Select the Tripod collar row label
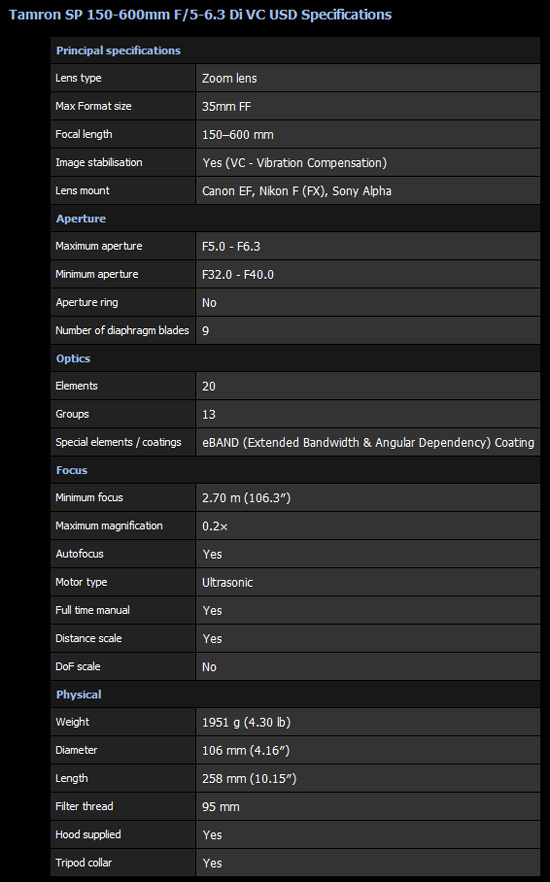The image size is (550, 882). click(84, 863)
